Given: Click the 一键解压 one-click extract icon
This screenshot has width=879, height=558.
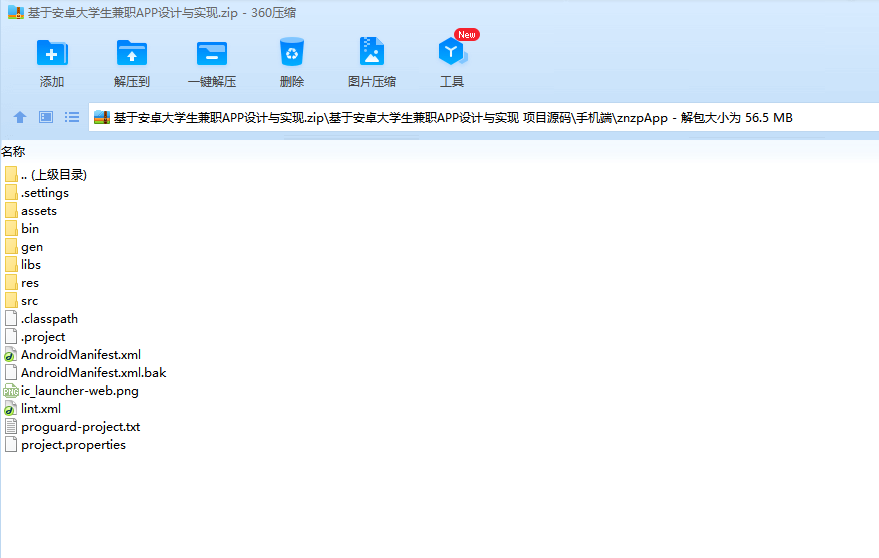Looking at the screenshot, I should tap(212, 54).
